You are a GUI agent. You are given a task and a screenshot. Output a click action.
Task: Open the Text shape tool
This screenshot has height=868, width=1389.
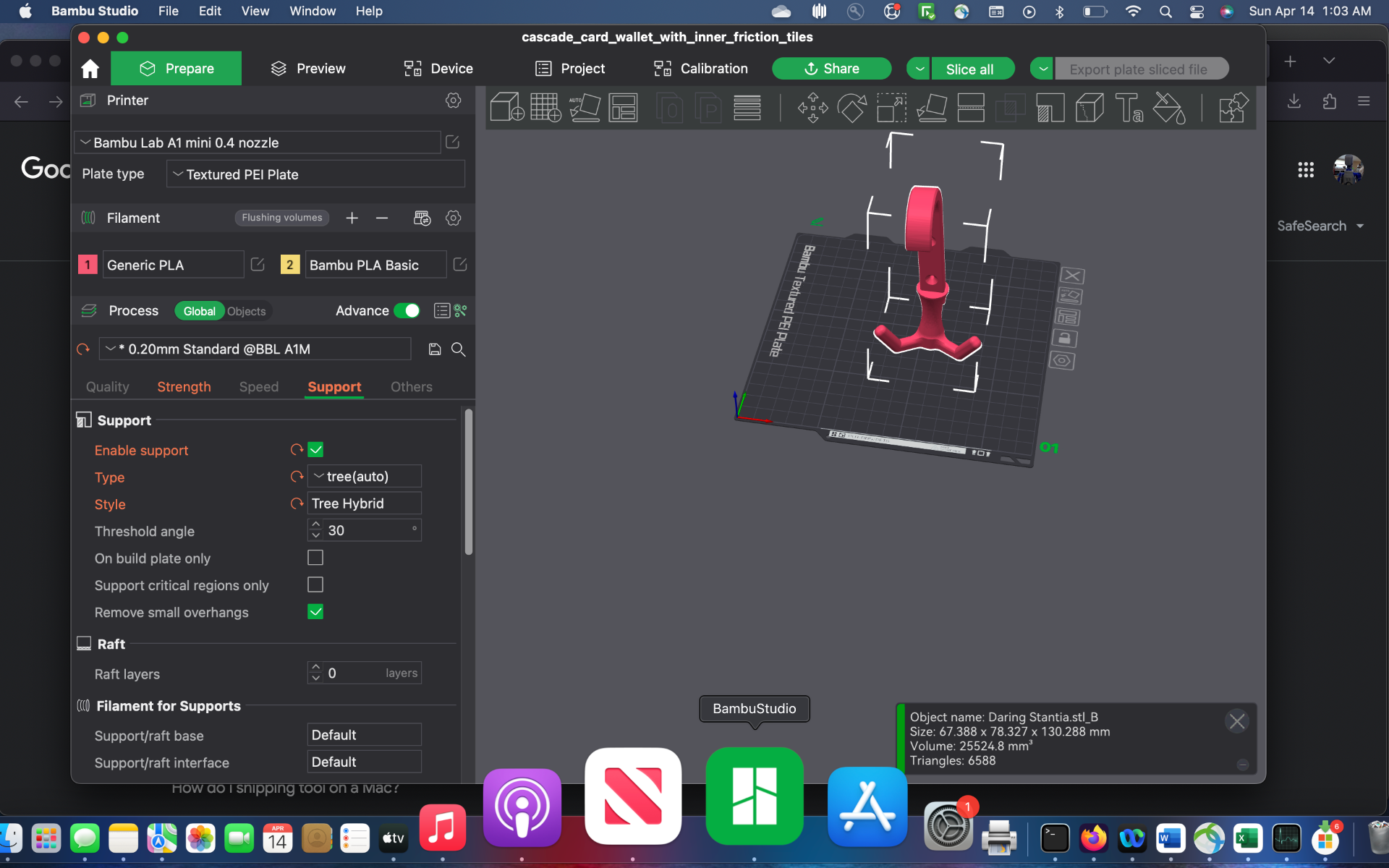point(1129,108)
